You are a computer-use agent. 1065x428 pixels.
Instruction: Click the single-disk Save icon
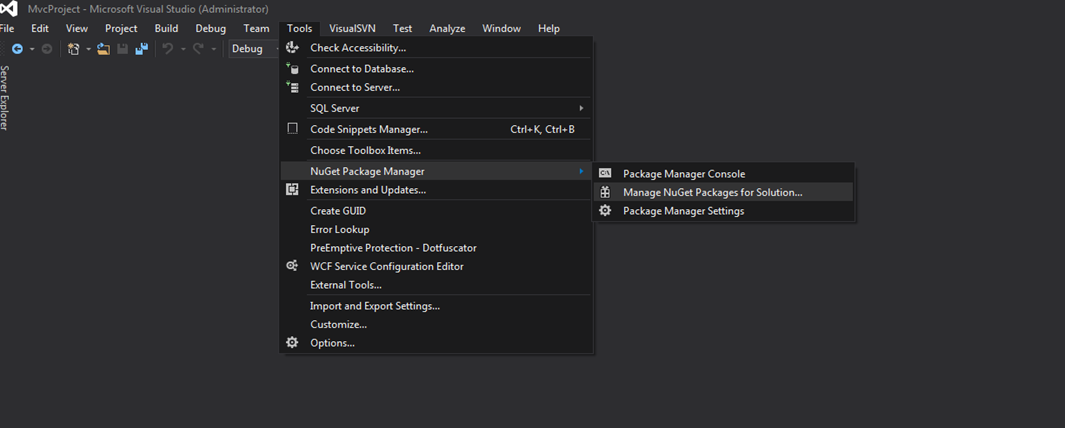(123, 49)
